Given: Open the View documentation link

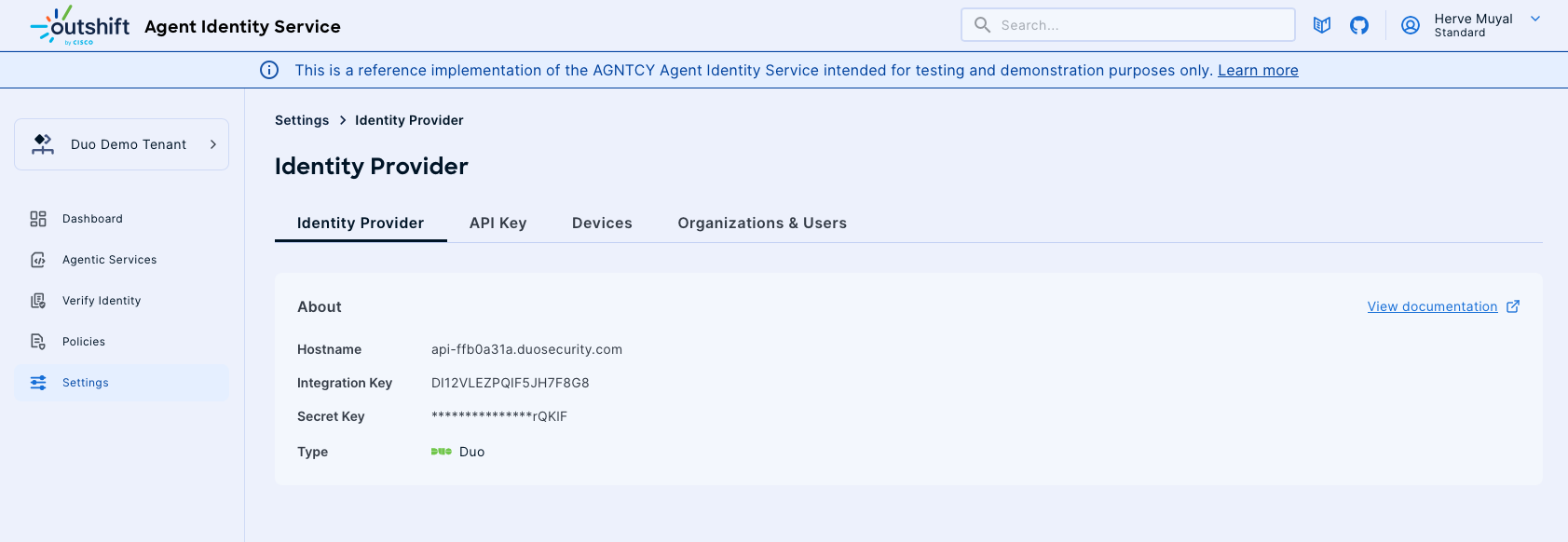Looking at the screenshot, I should pos(1432,306).
